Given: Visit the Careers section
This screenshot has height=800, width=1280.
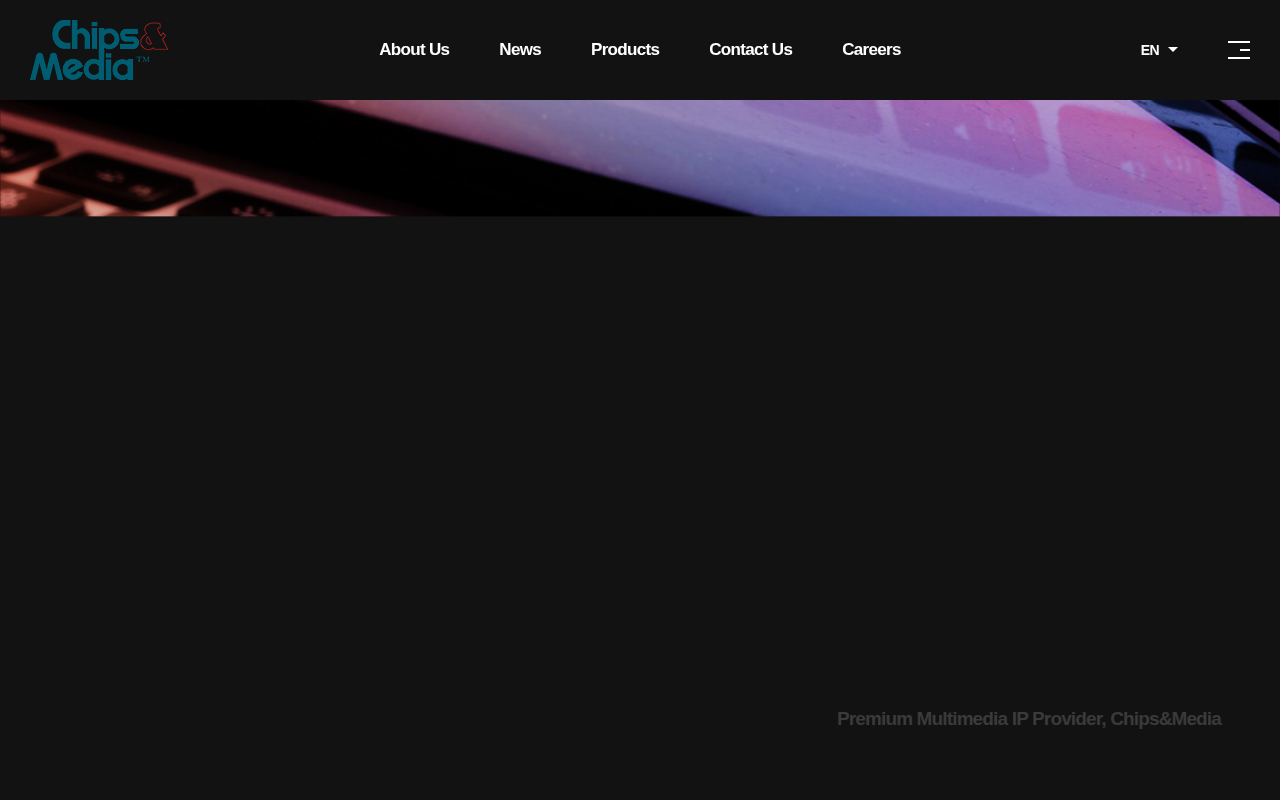Looking at the screenshot, I should coord(871,50).
